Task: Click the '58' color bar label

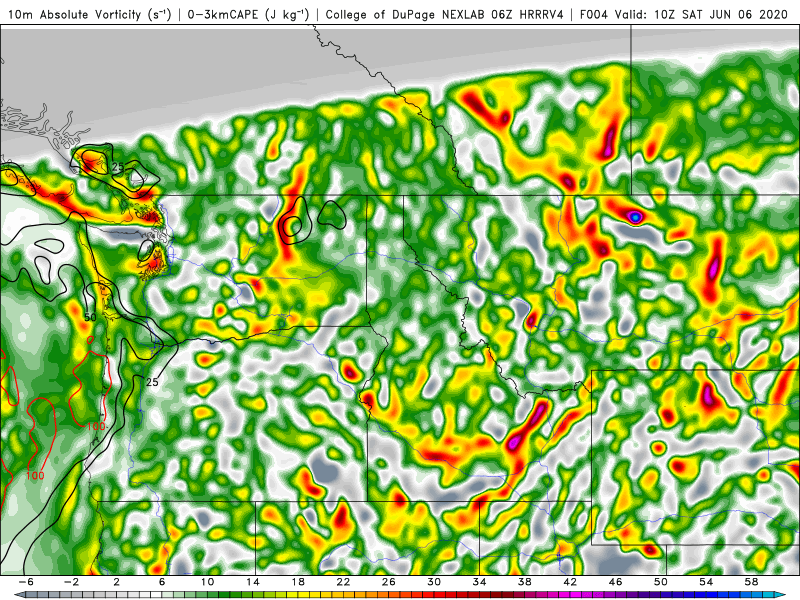Action: 751,582
